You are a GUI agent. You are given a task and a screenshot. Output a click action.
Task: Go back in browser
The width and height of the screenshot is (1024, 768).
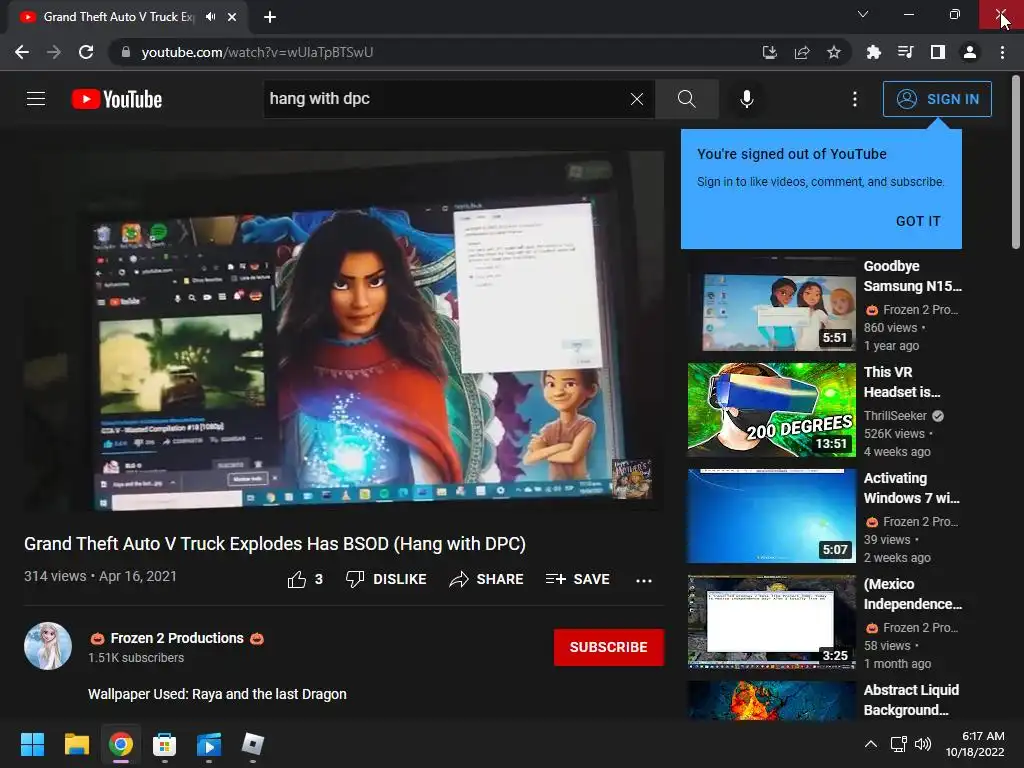[x=22, y=52]
